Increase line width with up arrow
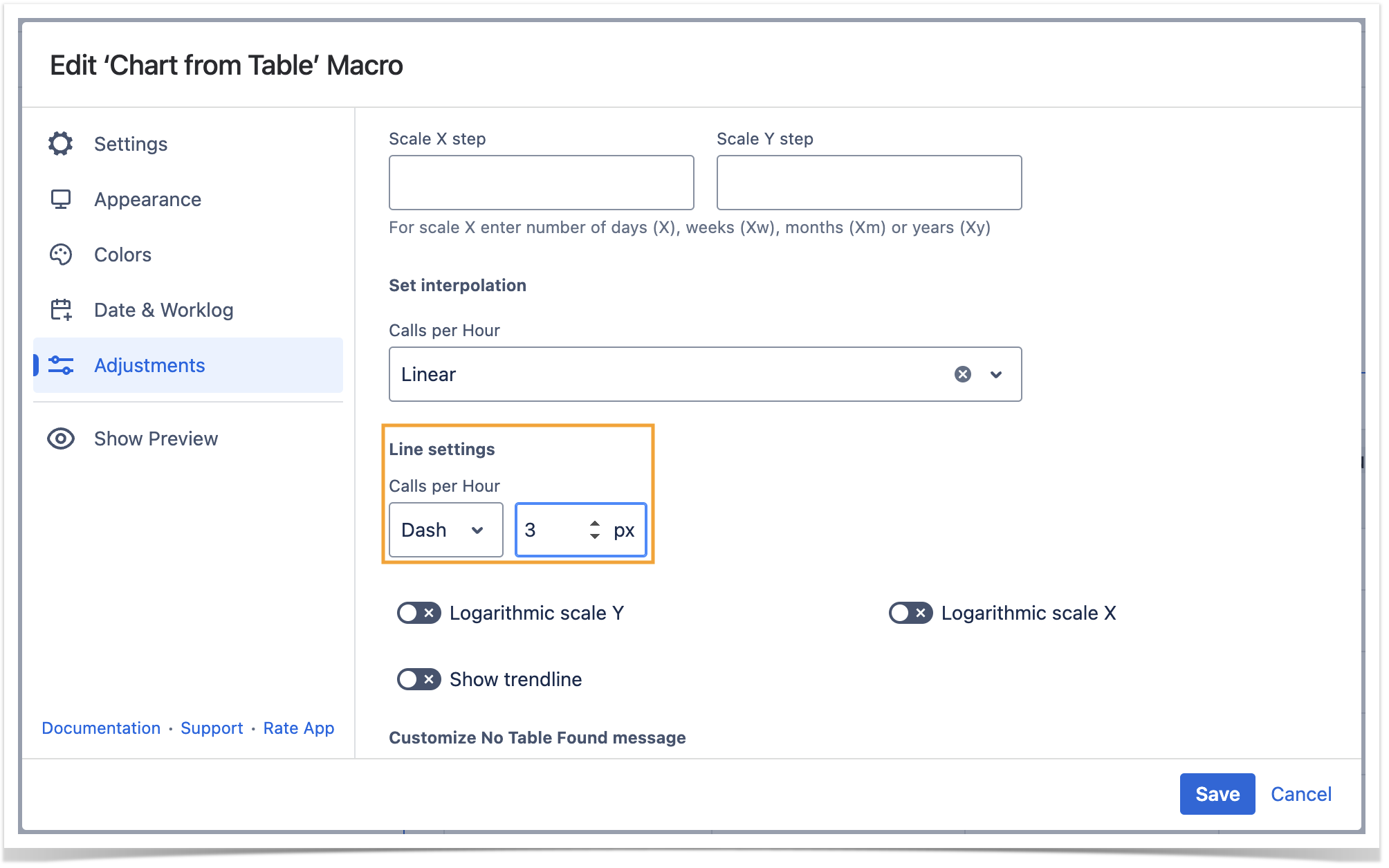Image resolution: width=1389 pixels, height=868 pixels. pyautogui.click(x=595, y=524)
